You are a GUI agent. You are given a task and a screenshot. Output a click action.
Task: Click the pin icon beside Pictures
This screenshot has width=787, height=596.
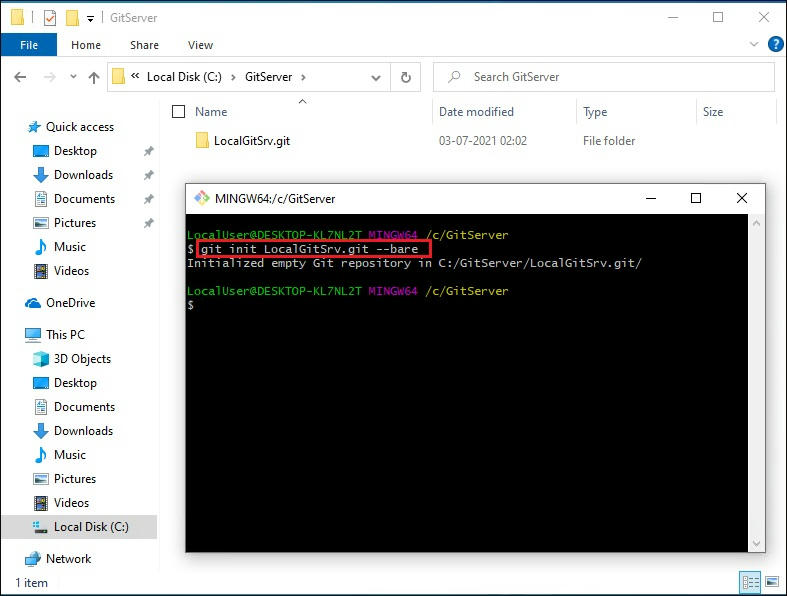coord(149,223)
